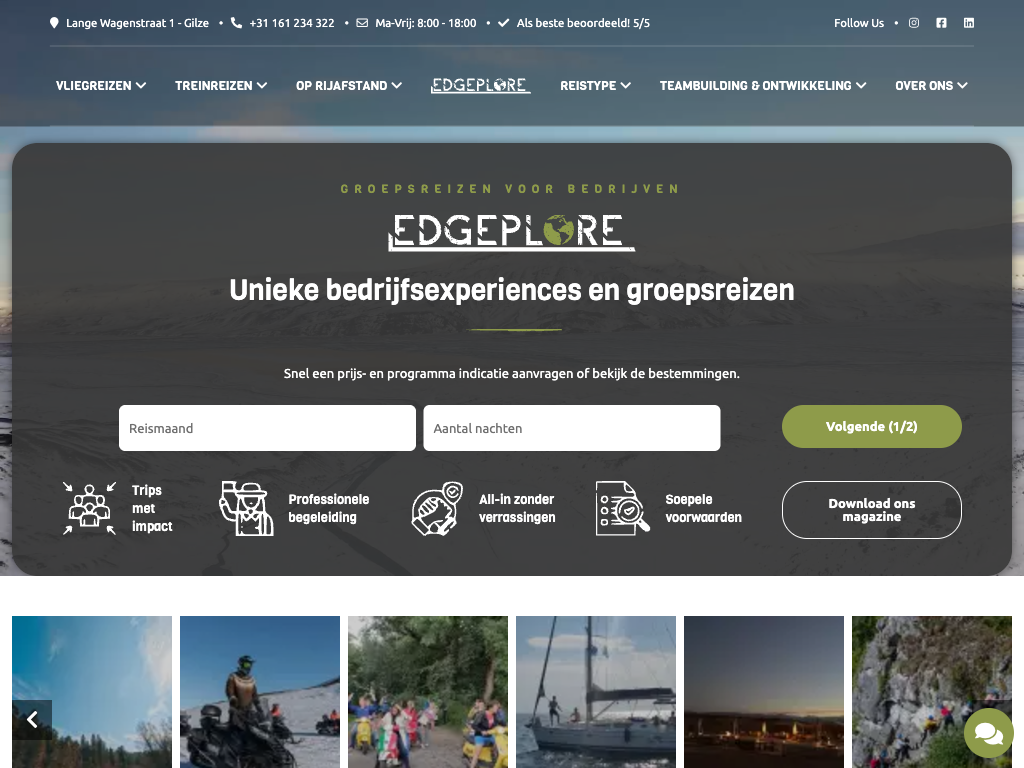The width and height of the screenshot is (1024, 768).
Task: Click the All-in zonder verrassingen label
Action: tap(517, 508)
